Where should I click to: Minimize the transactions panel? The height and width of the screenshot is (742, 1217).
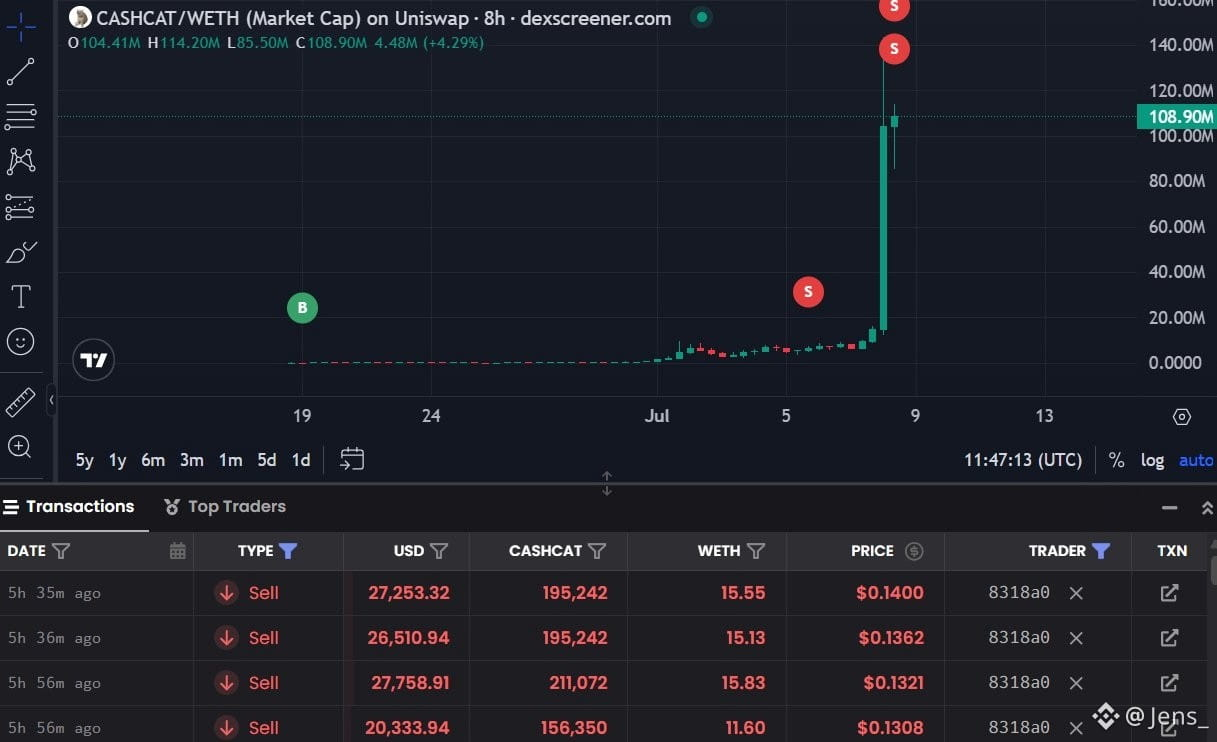(x=1169, y=508)
